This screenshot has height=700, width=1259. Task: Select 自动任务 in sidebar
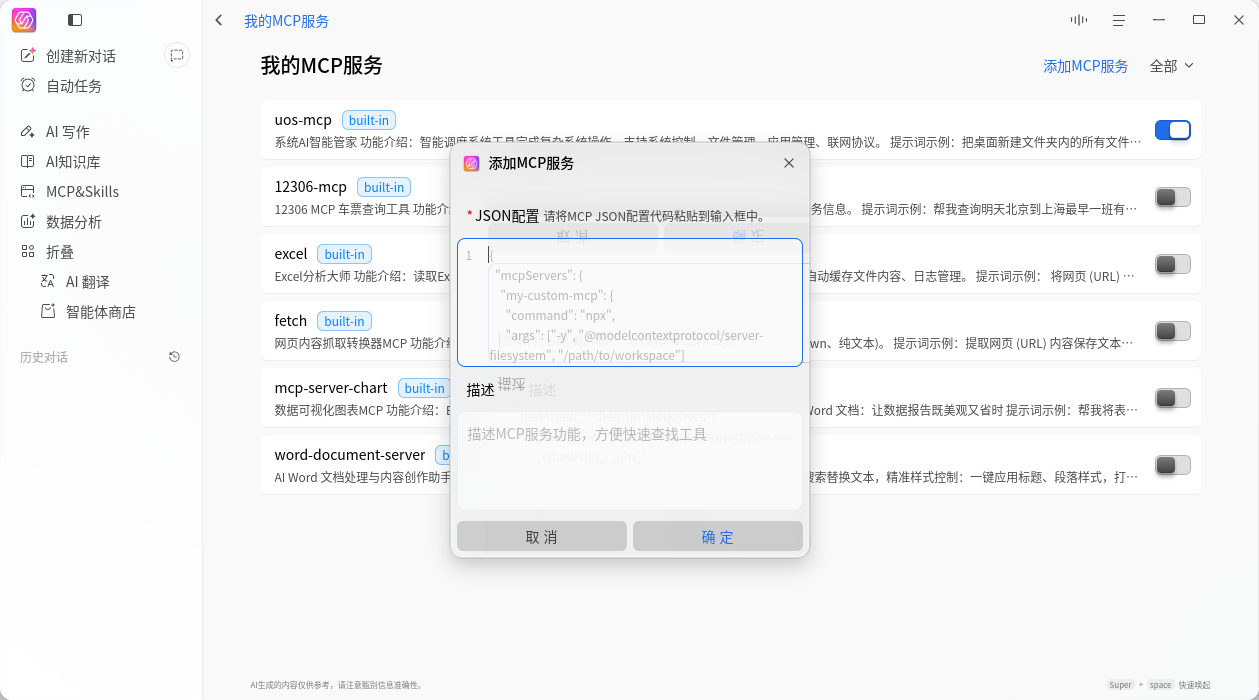(74, 86)
